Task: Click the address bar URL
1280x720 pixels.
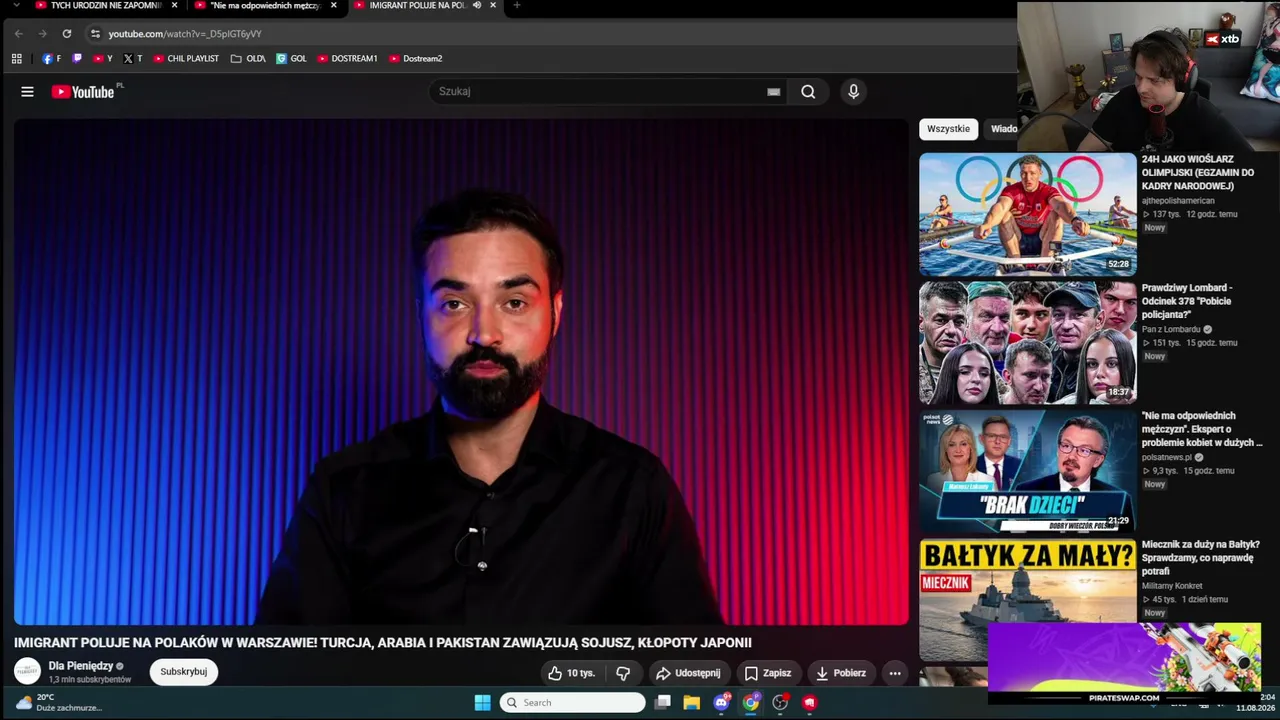Action: coord(185,34)
